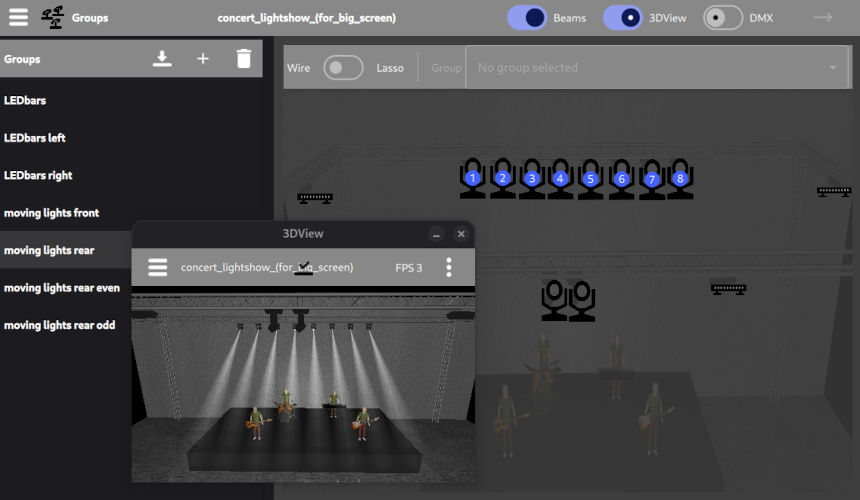The width and height of the screenshot is (860, 500).
Task: Open the 3DView window hamburger menu
Action: click(157, 267)
